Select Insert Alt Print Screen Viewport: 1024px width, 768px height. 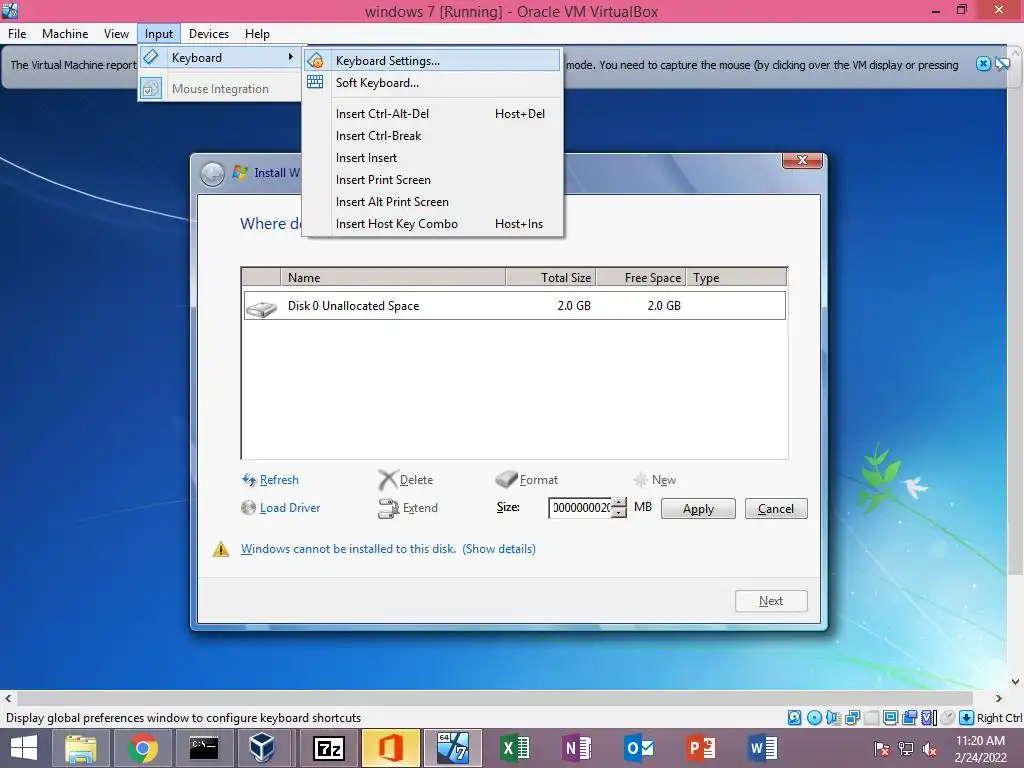(432, 202)
